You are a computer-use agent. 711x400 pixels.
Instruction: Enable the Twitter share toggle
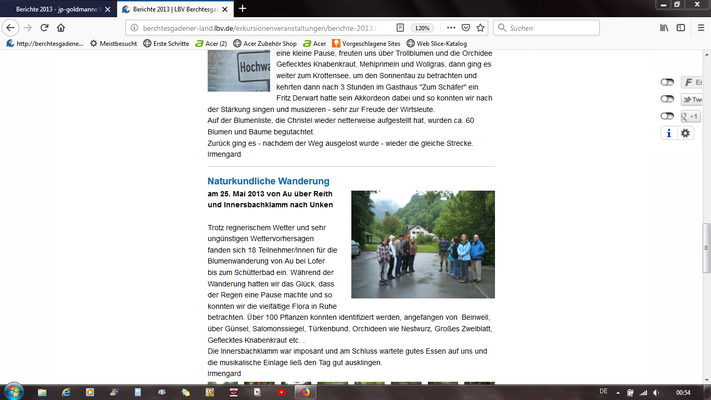[x=667, y=99]
